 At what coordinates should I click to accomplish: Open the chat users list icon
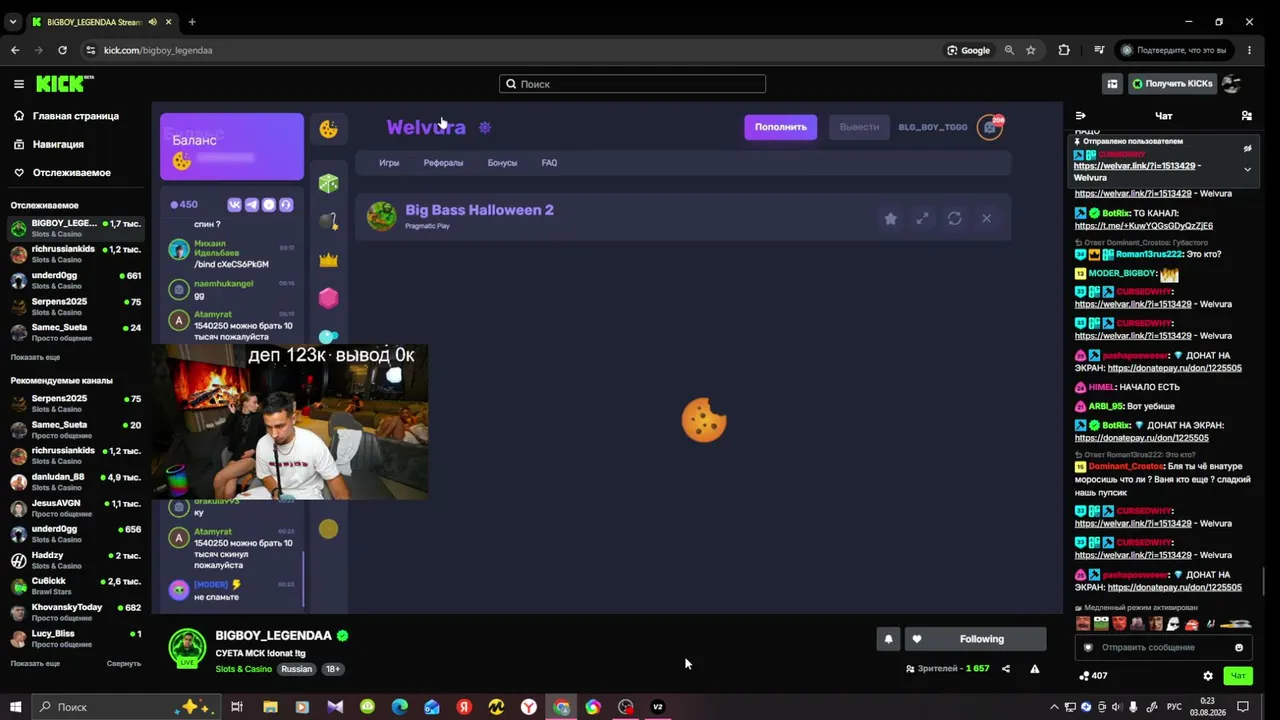point(1246,116)
